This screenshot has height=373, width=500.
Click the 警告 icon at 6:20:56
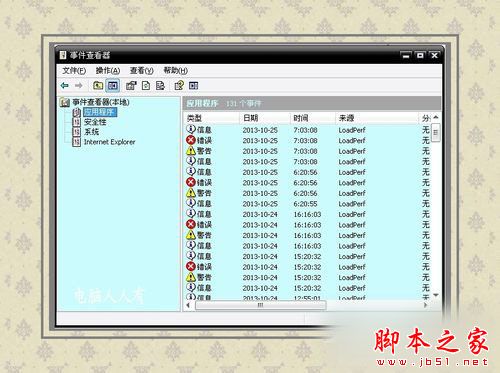point(191,193)
